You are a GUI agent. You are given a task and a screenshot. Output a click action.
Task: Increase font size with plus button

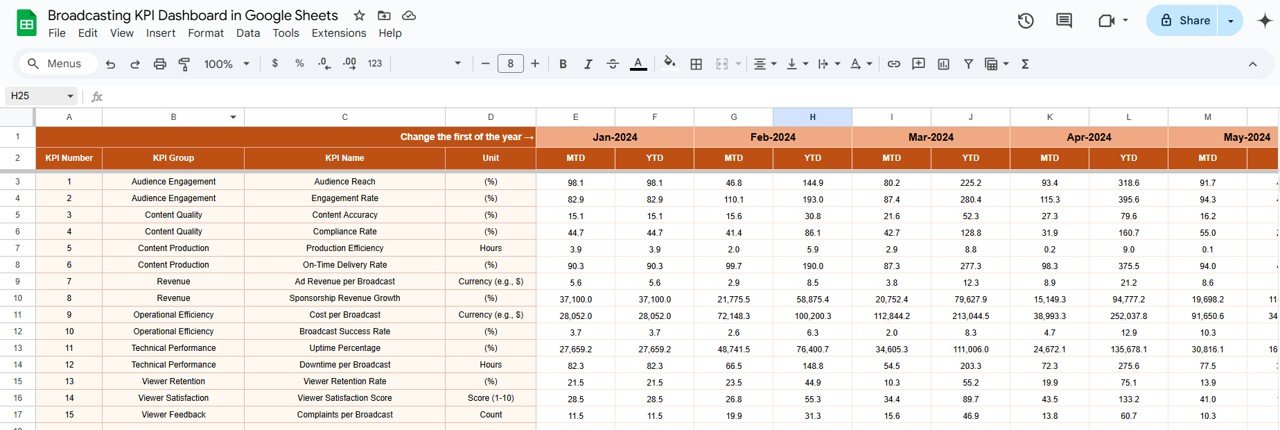535,64
